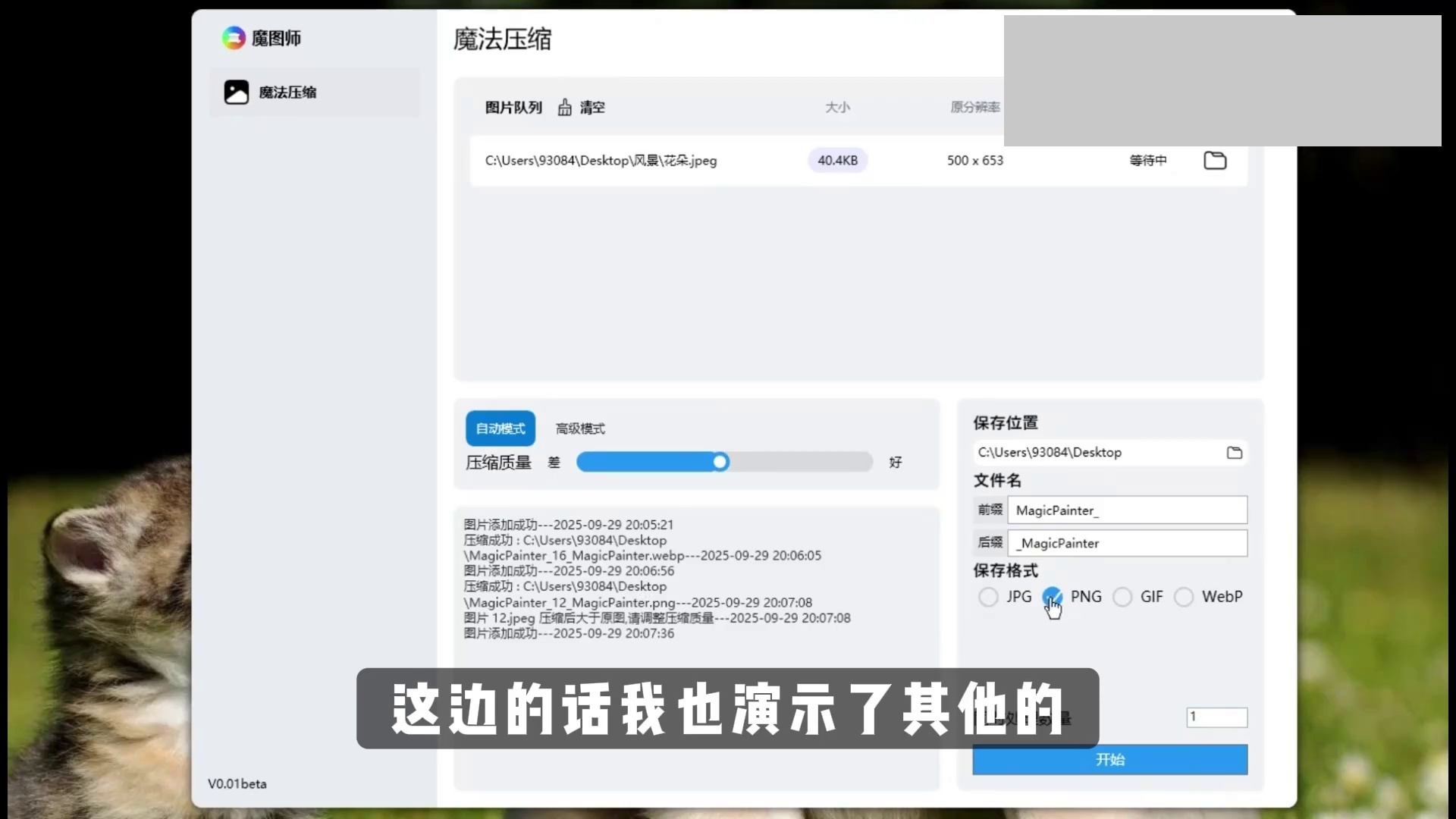Click the 魔法压缩 sidebar image icon
1456x819 pixels.
pos(237,93)
